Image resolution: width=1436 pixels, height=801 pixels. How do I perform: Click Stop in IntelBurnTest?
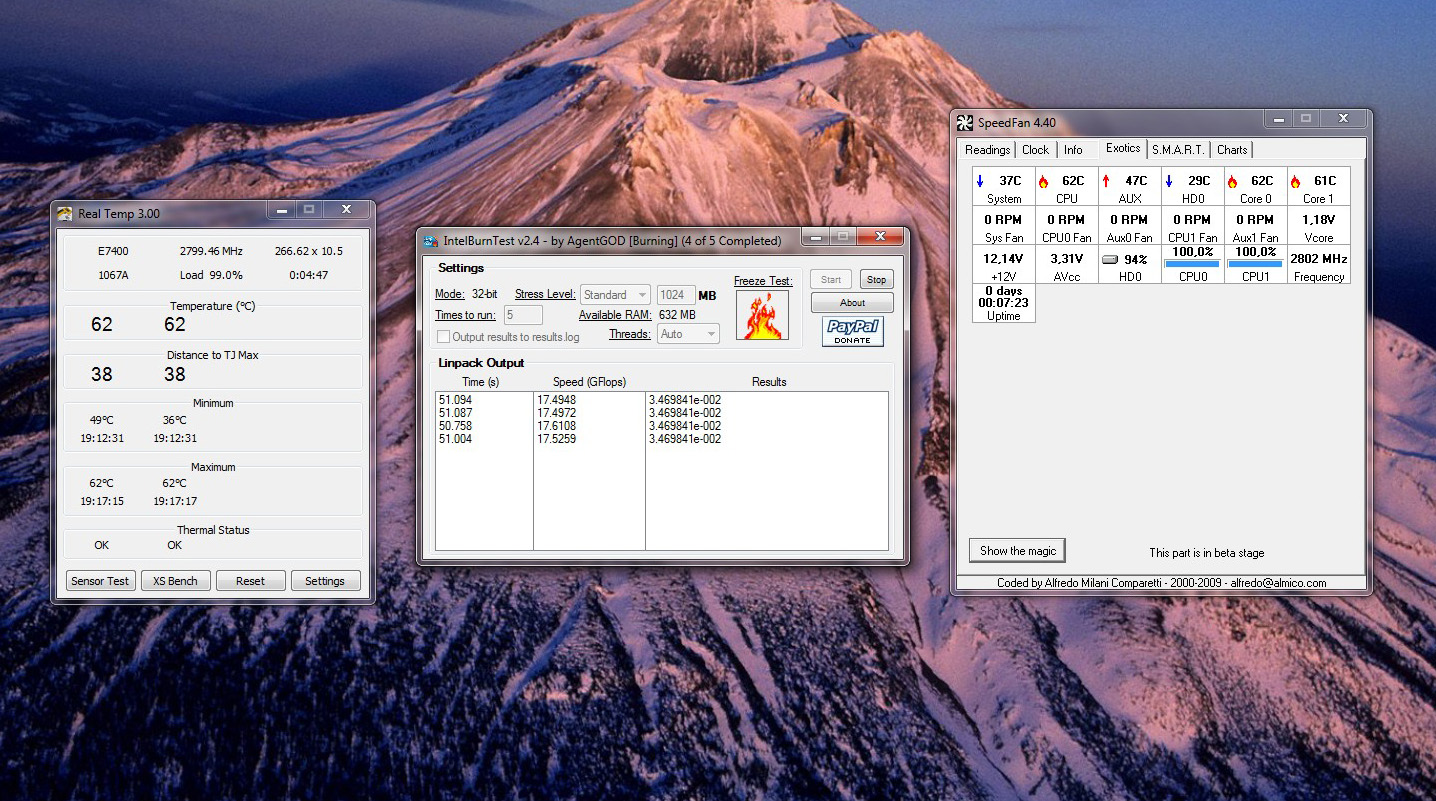876,280
